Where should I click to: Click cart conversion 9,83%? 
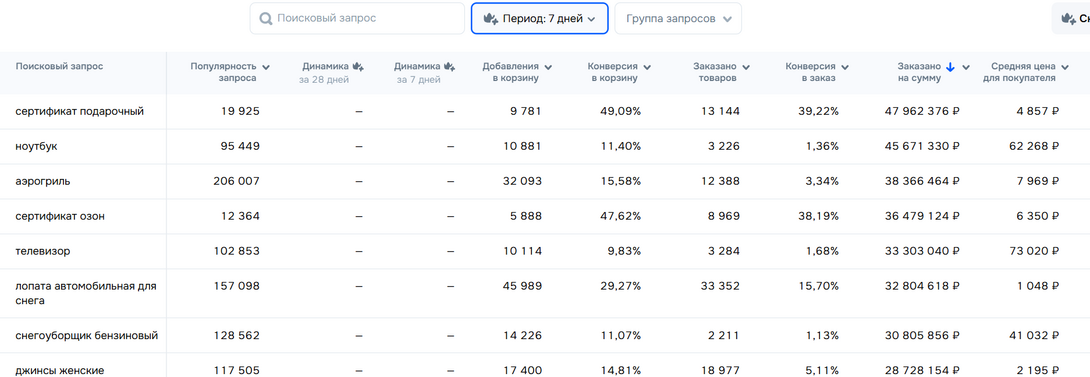coord(624,251)
